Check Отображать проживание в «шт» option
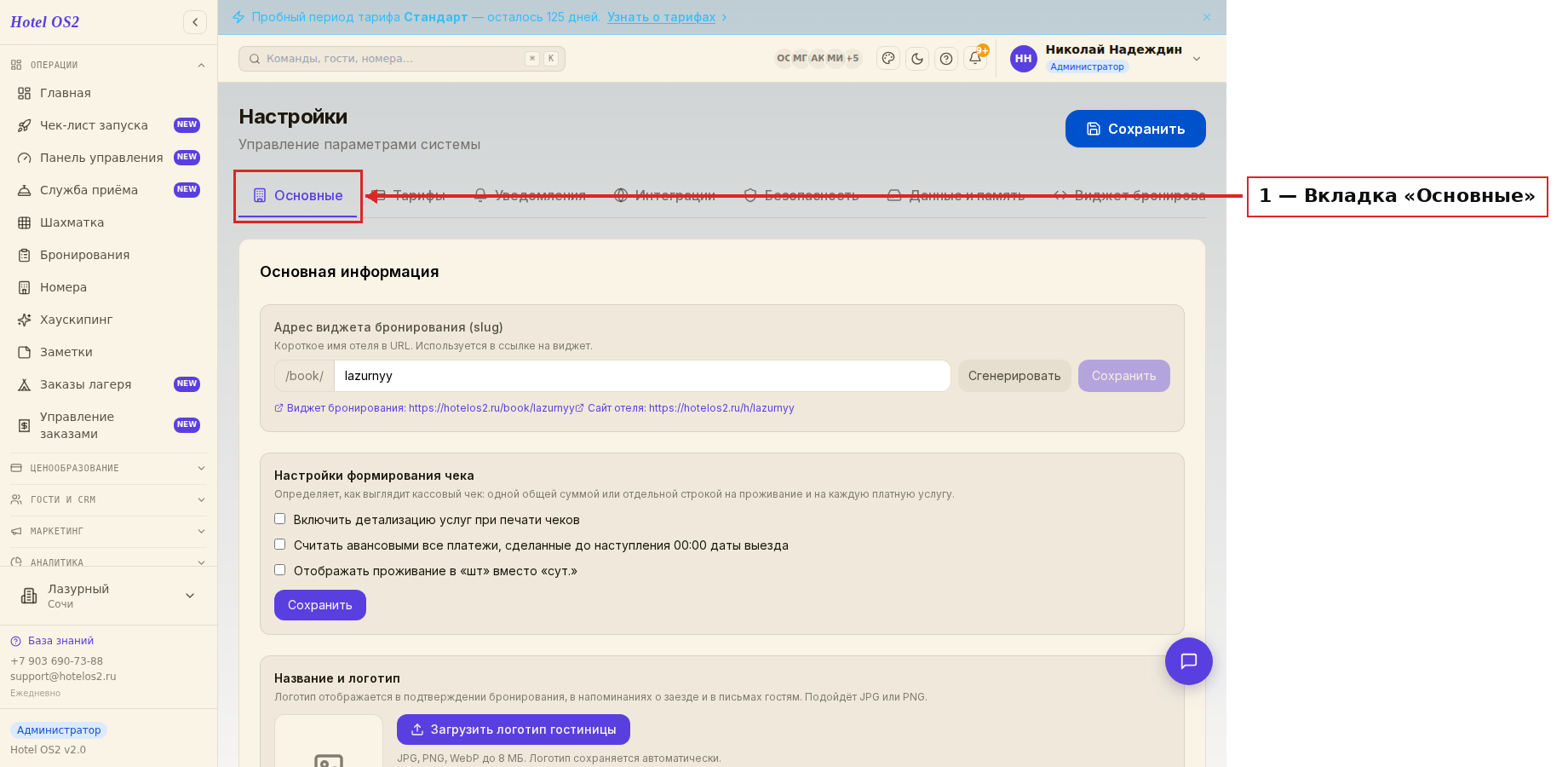 pos(279,570)
